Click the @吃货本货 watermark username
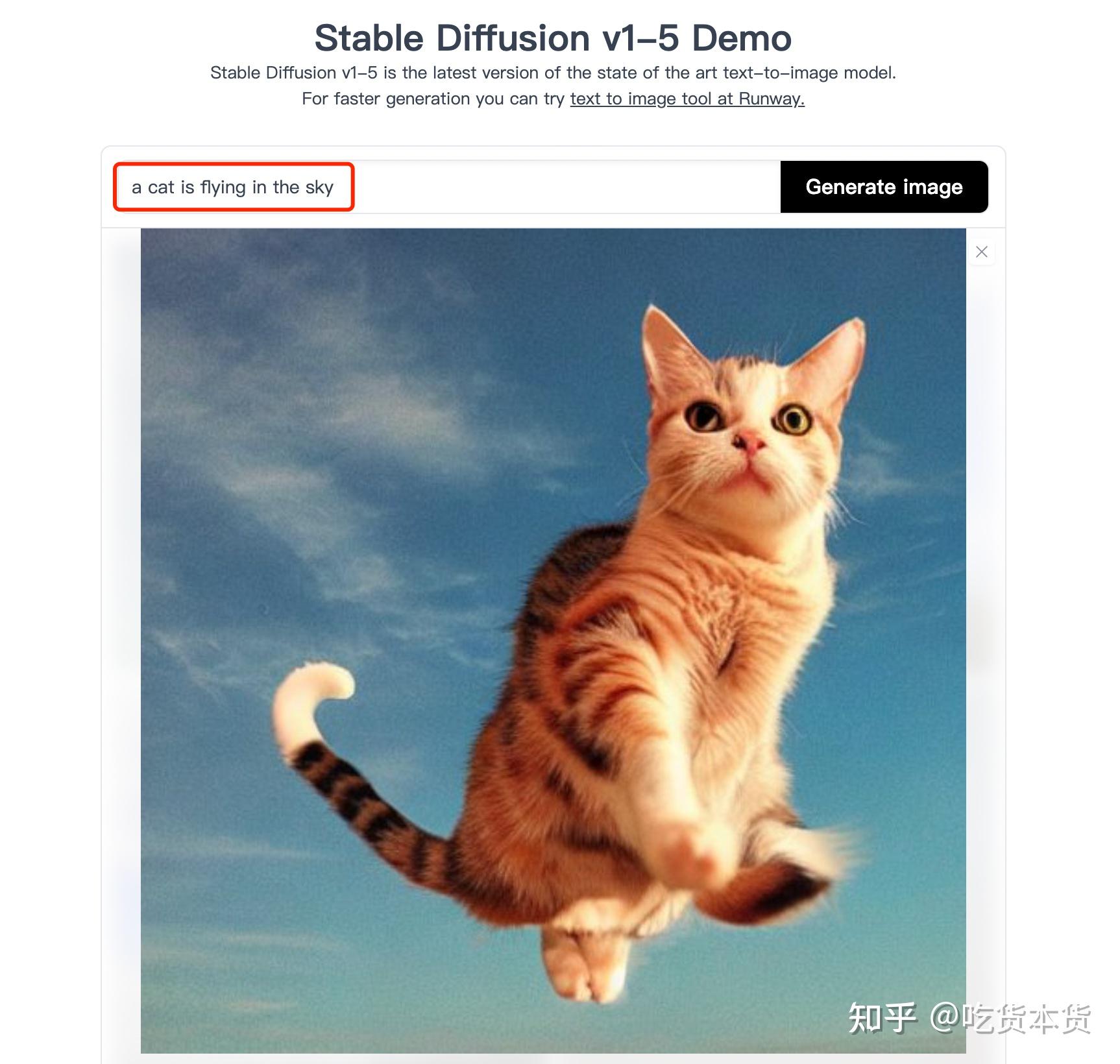Screen dimensions: 1120x1064 click(x=1010, y=1017)
